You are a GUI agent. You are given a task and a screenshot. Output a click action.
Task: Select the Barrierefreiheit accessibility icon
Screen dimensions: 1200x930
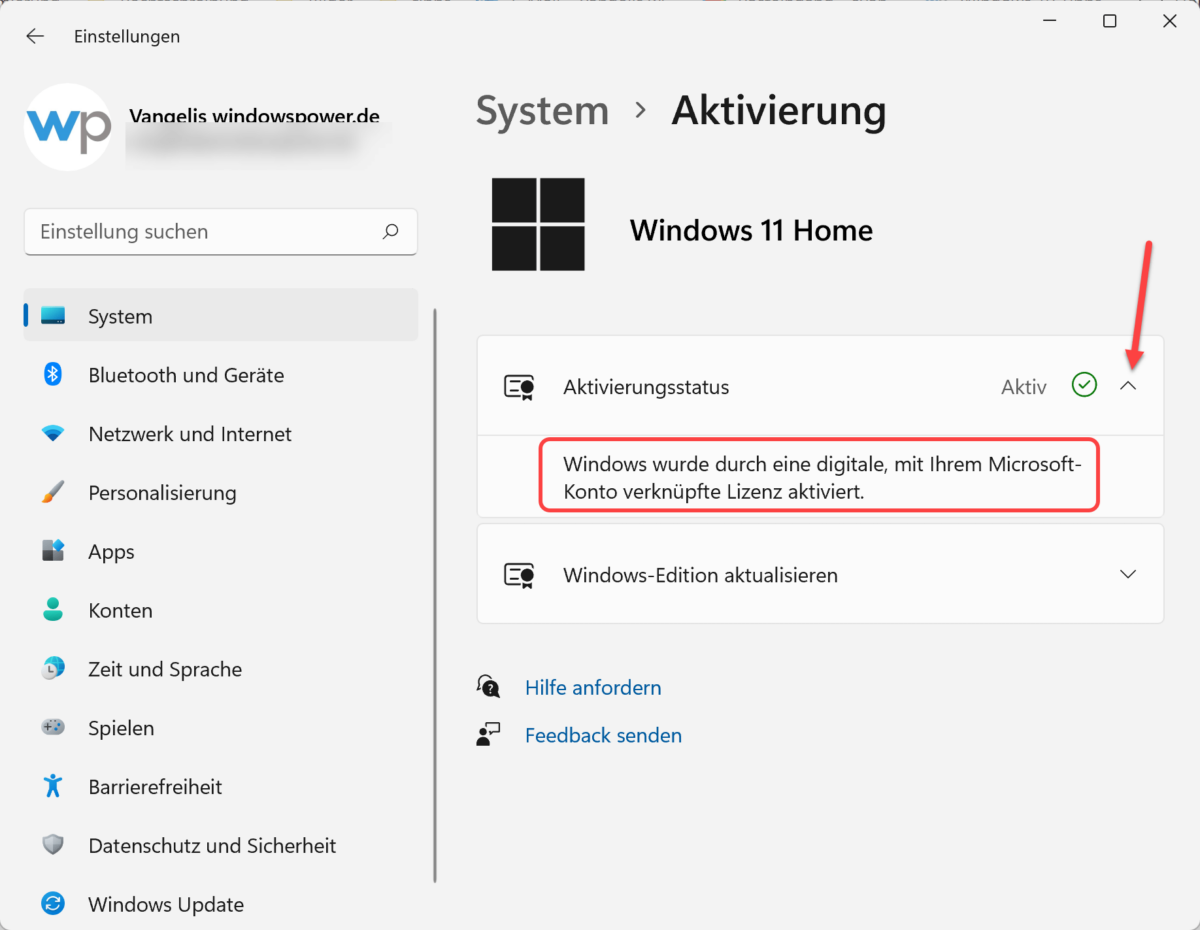pyautogui.click(x=53, y=786)
